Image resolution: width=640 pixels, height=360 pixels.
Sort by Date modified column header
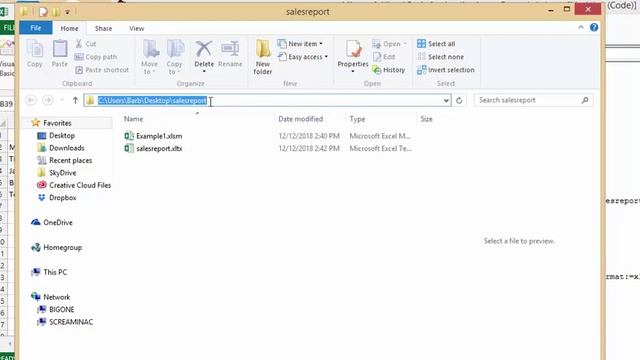[300, 119]
